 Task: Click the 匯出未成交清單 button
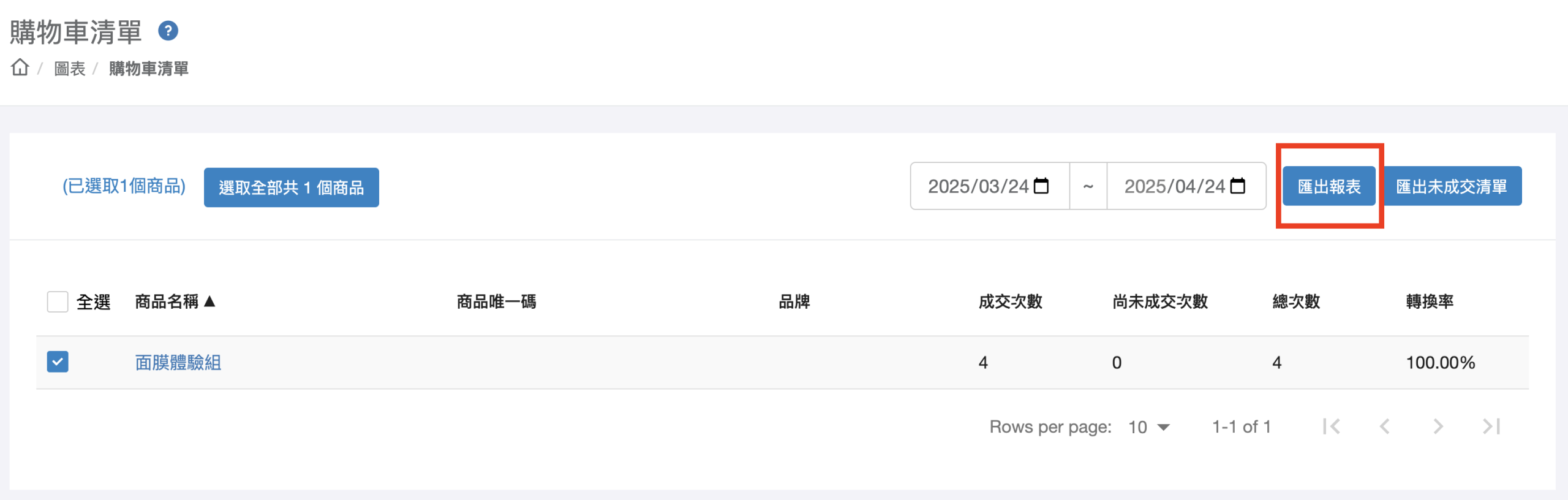(1451, 186)
